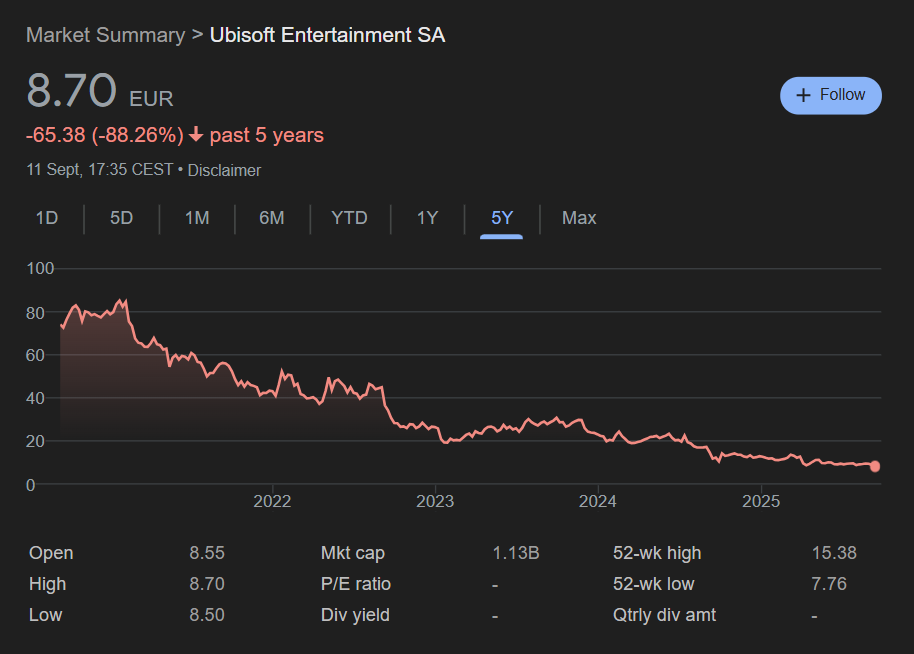This screenshot has width=914, height=654.
Task: Click the Open value 8.55
Action: click(207, 553)
